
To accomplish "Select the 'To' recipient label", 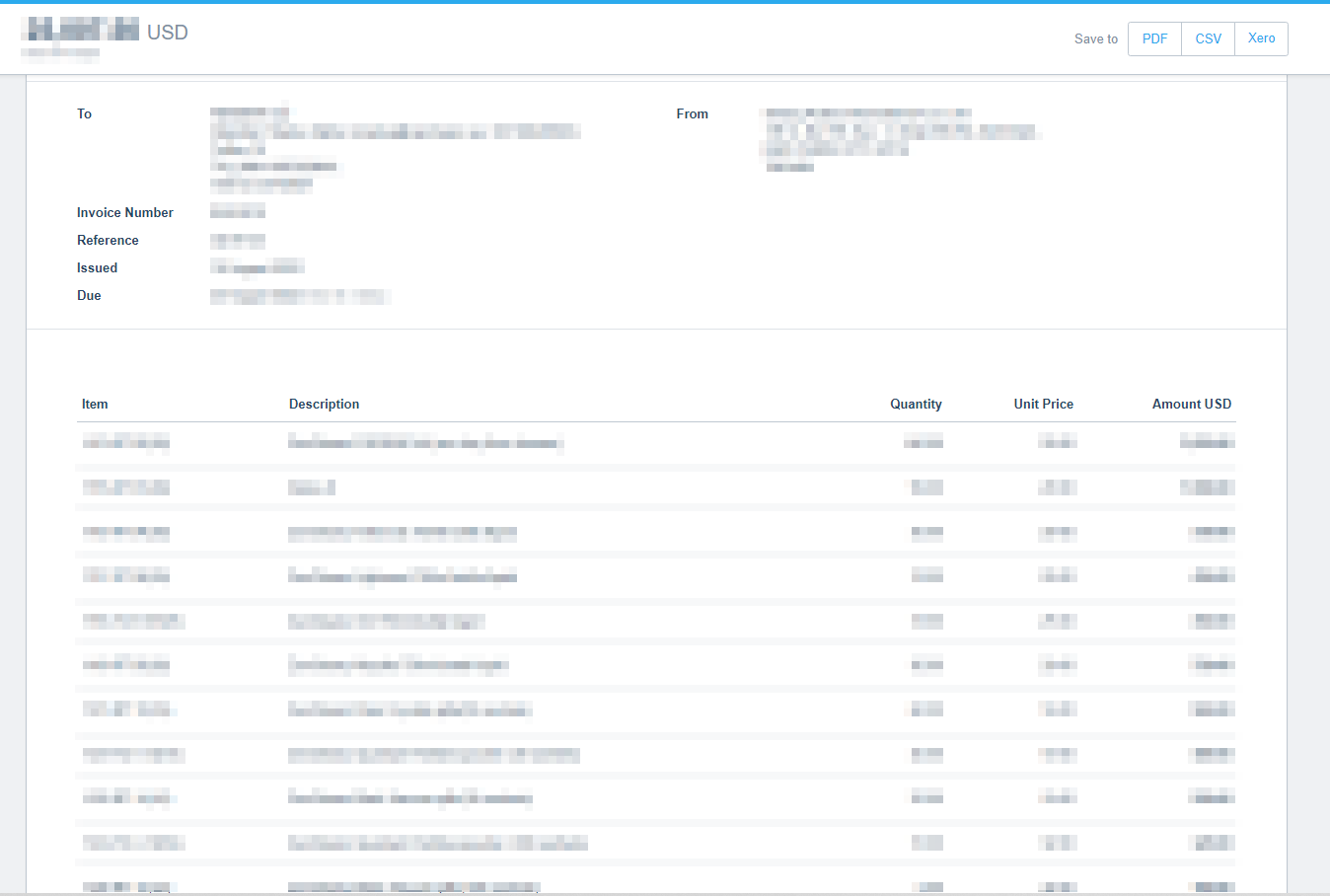I will [85, 114].
